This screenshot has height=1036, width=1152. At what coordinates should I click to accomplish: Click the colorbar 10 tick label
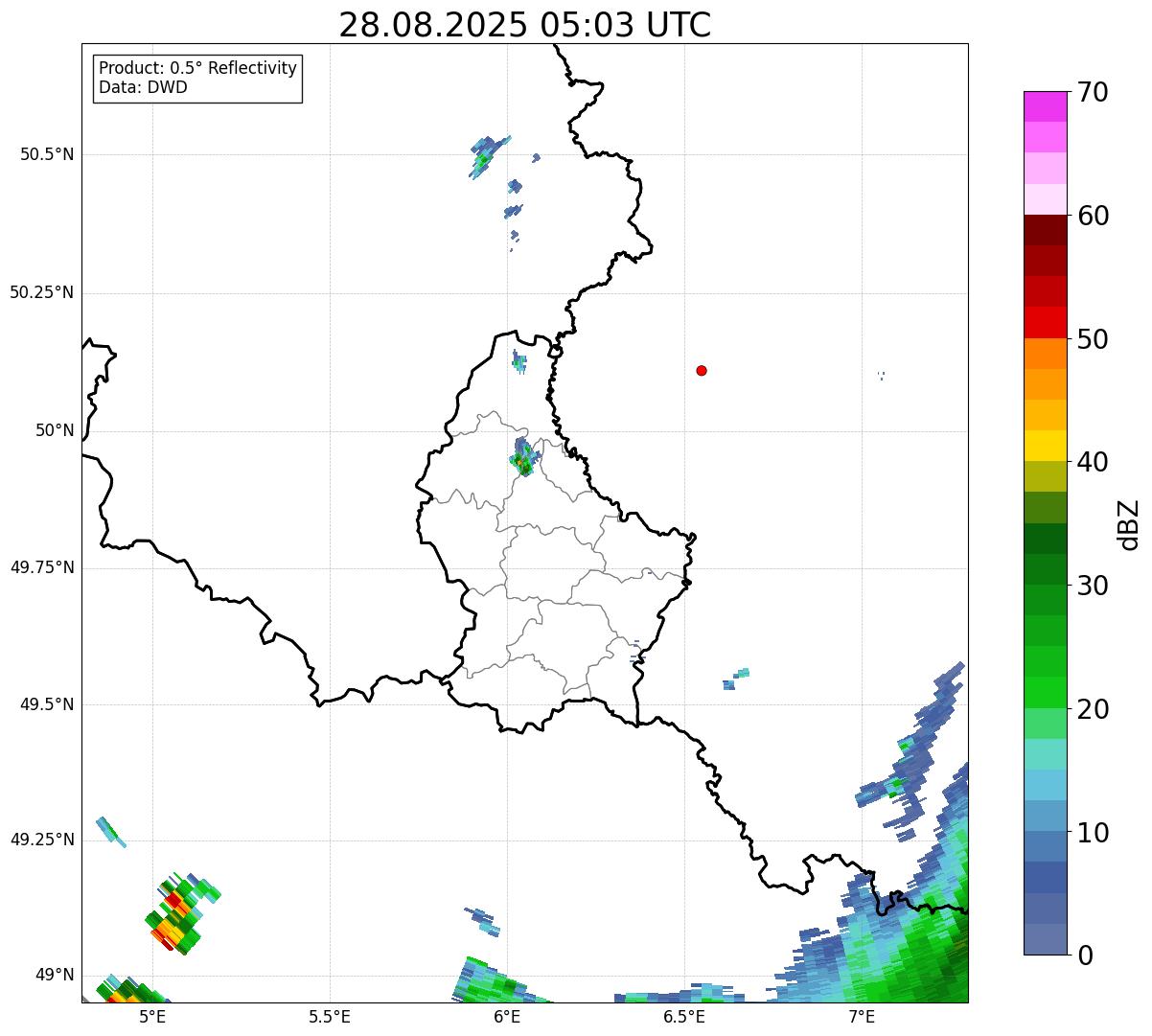[x=1093, y=832]
